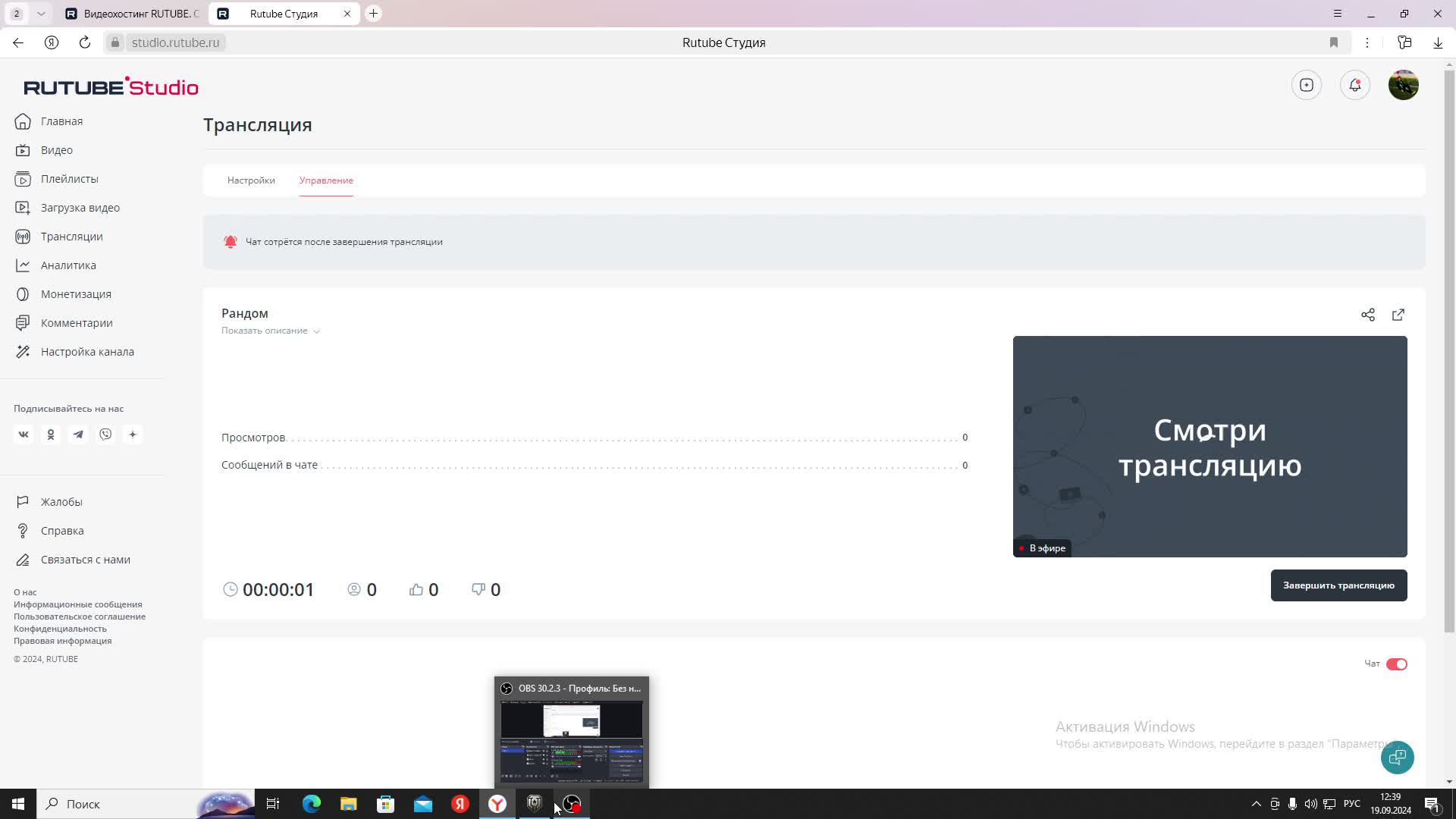Open Аналитика in the sidebar
This screenshot has height=819, width=1456.
[x=68, y=265]
